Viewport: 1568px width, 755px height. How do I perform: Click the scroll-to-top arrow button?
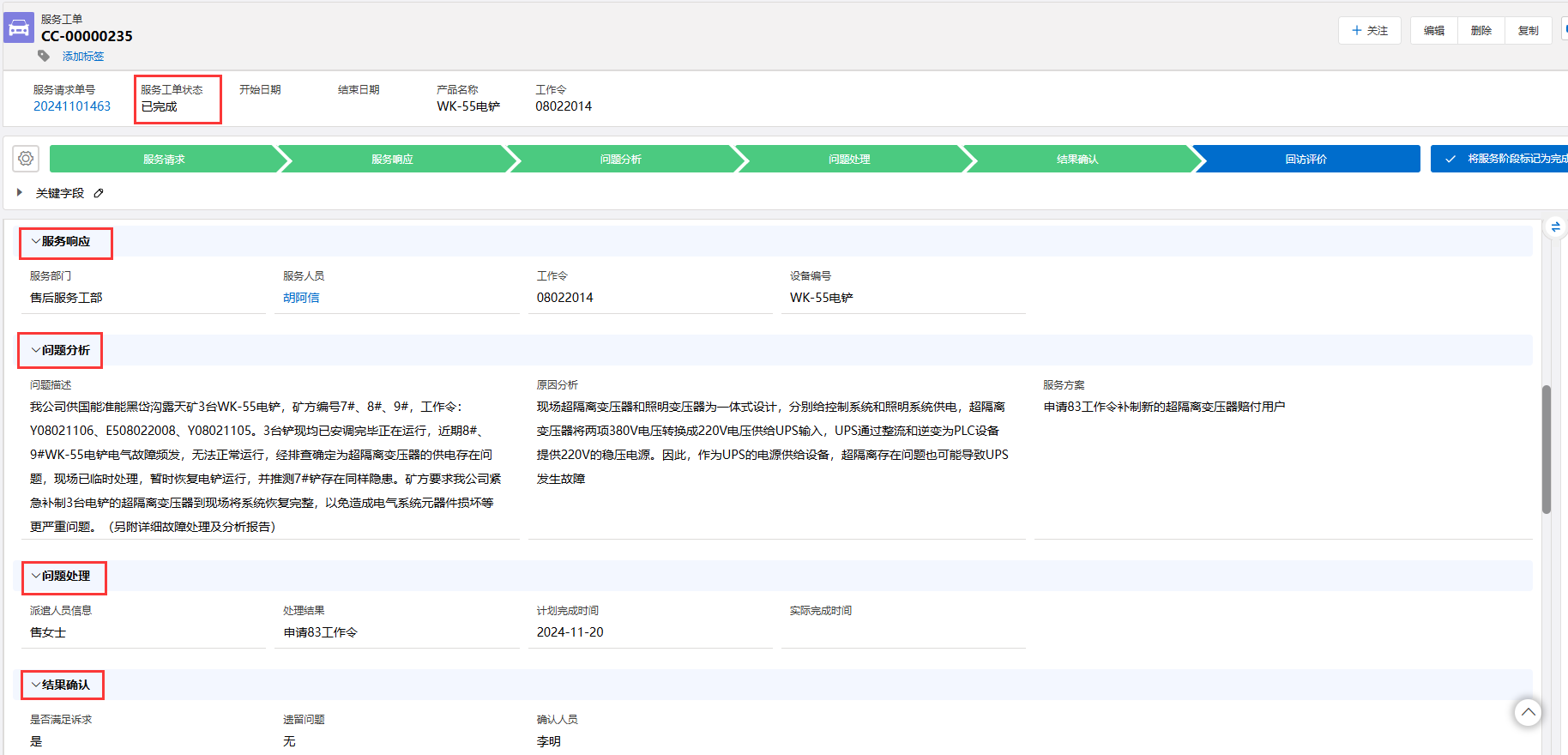[x=1528, y=712]
